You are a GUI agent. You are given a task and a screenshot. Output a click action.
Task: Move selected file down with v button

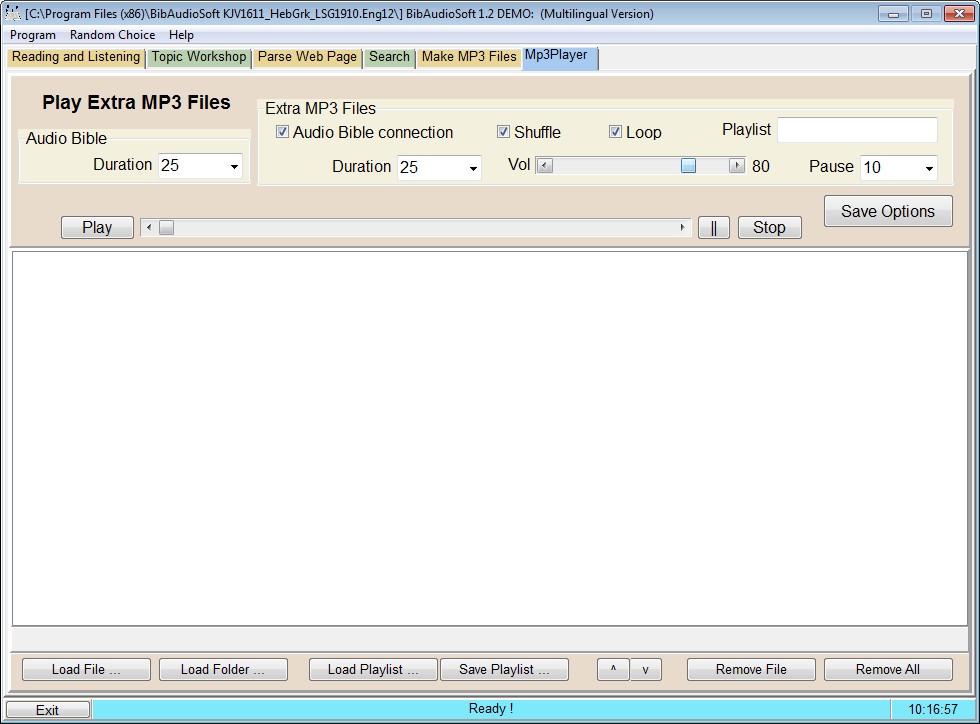(x=646, y=670)
